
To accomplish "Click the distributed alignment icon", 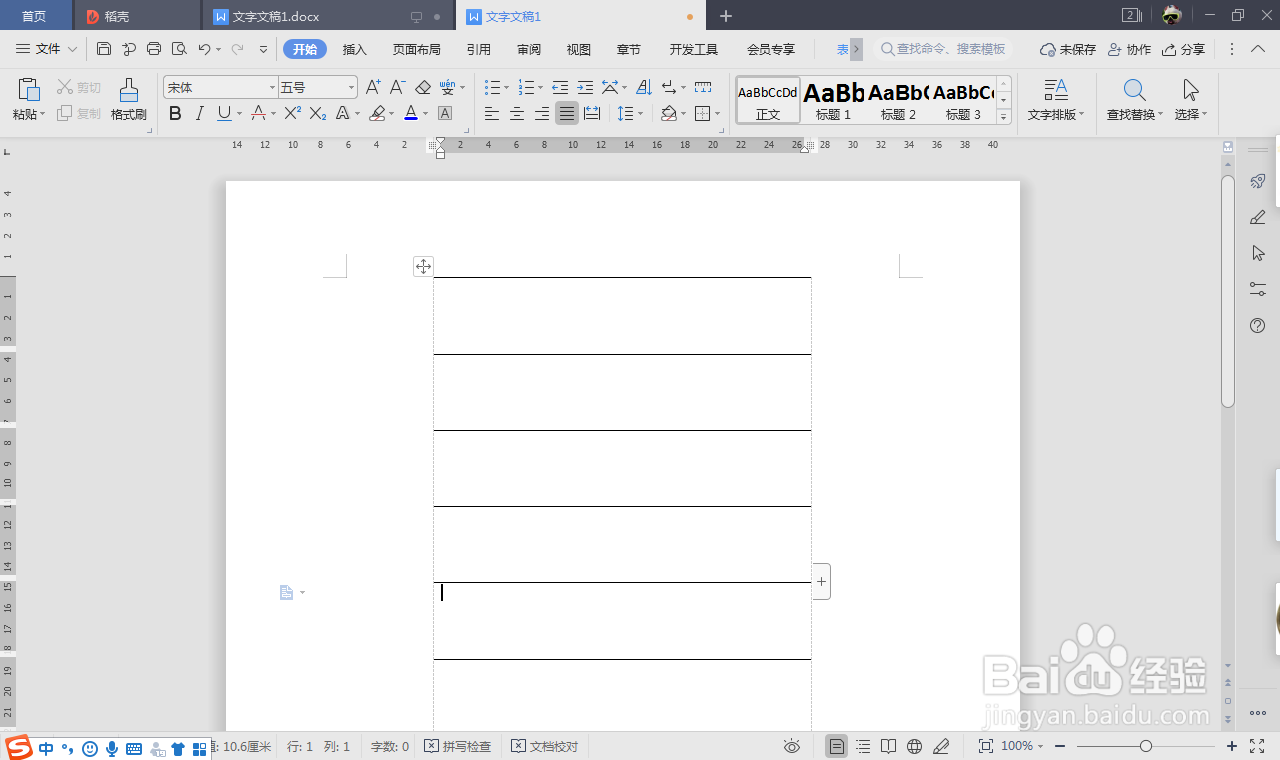I will click(x=592, y=113).
